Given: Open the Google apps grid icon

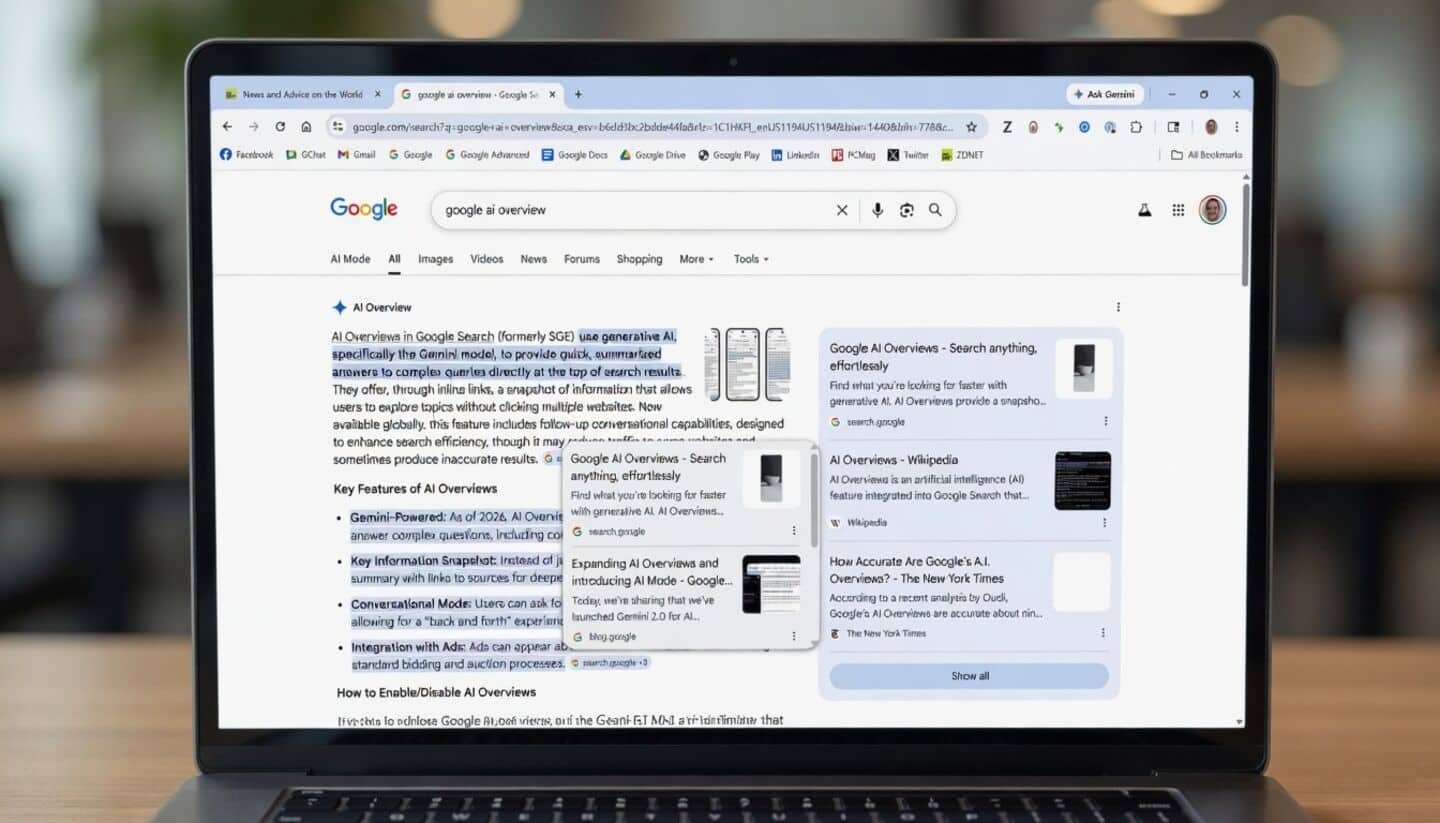Looking at the screenshot, I should [x=1178, y=210].
